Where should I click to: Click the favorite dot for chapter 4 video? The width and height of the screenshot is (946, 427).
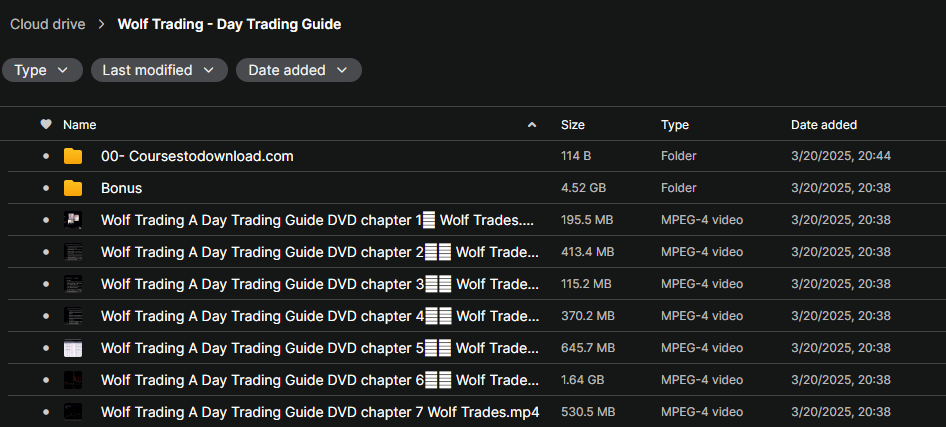46,316
